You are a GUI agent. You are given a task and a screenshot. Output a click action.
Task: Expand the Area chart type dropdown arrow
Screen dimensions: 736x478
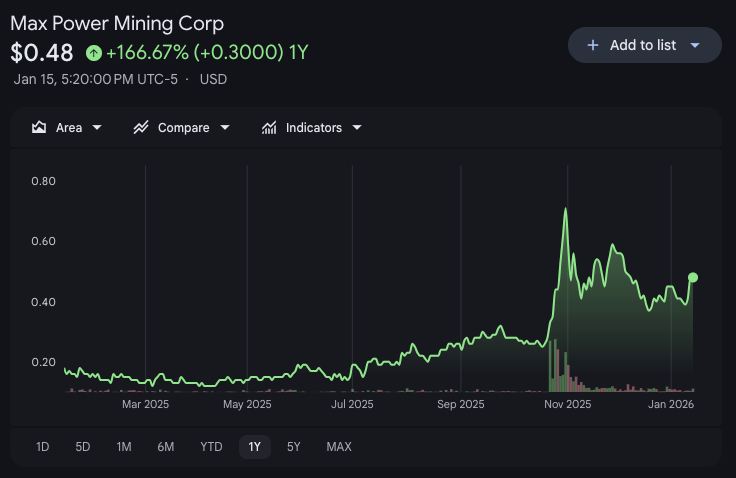97,127
